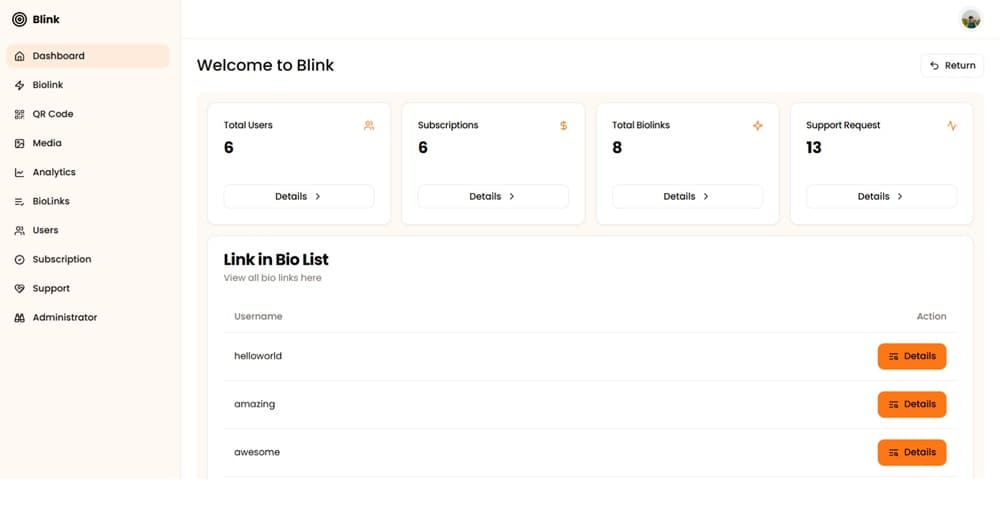1000x509 pixels.
Task: Open Details under Support Request
Action: click(x=880, y=196)
